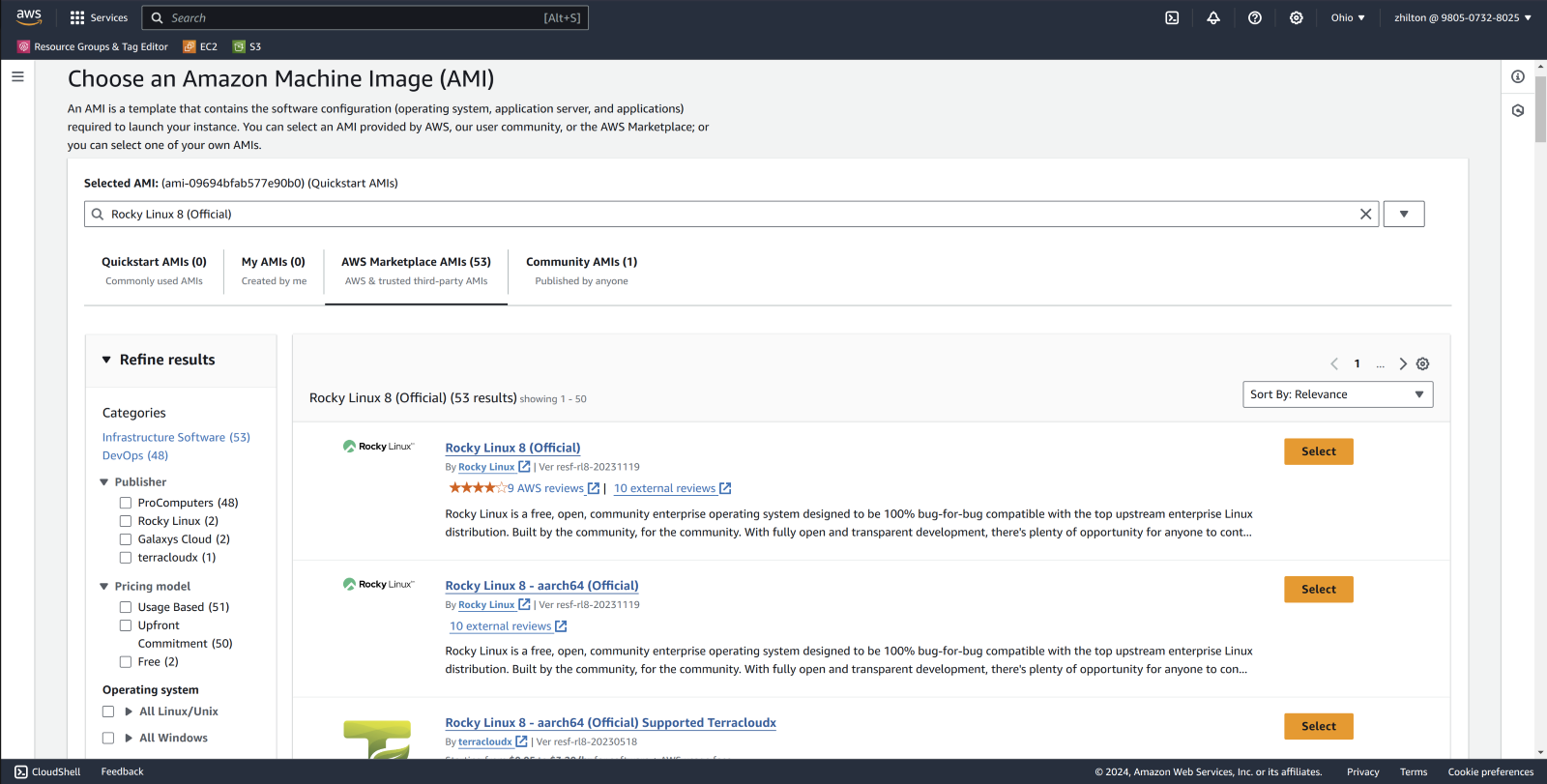Click the Rocky Linux logo of aarch64 result
This screenshot has height=784, width=1547.
point(379,584)
